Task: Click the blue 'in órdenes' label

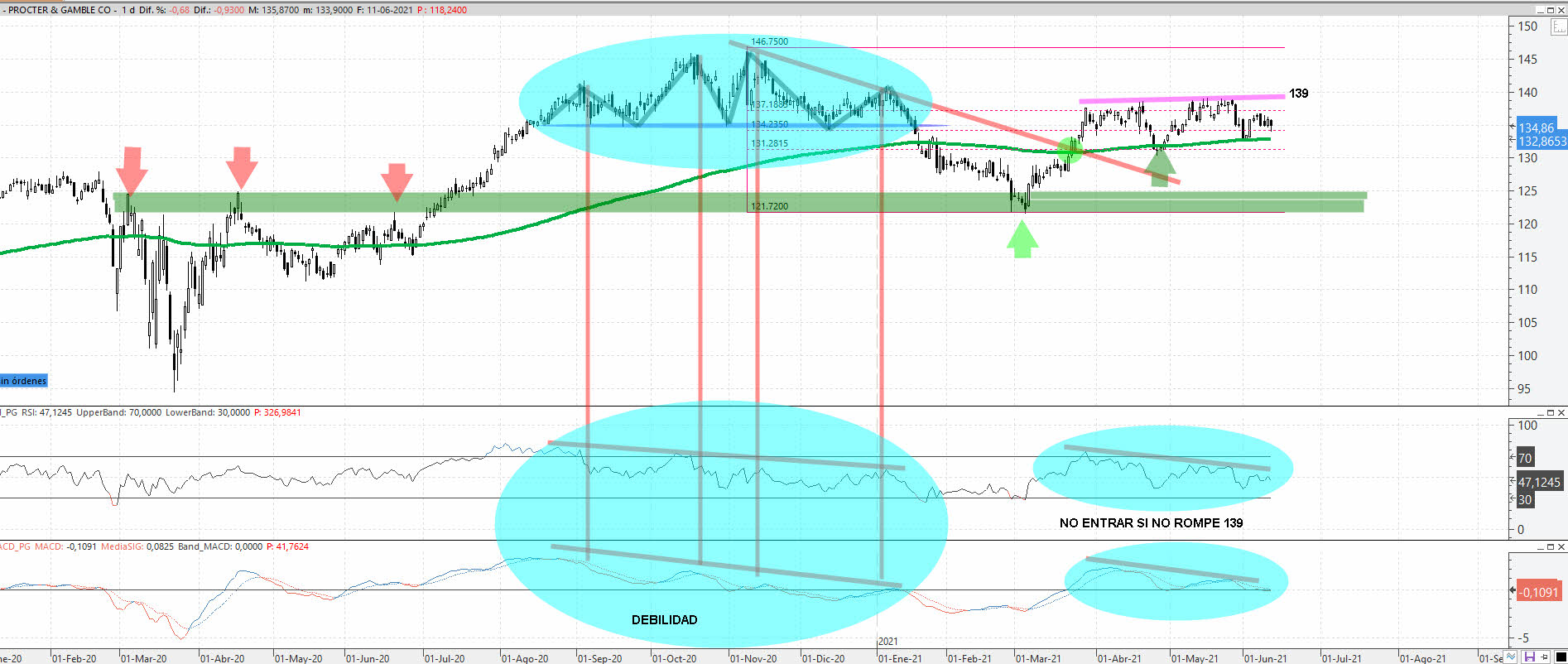Action: tap(24, 381)
